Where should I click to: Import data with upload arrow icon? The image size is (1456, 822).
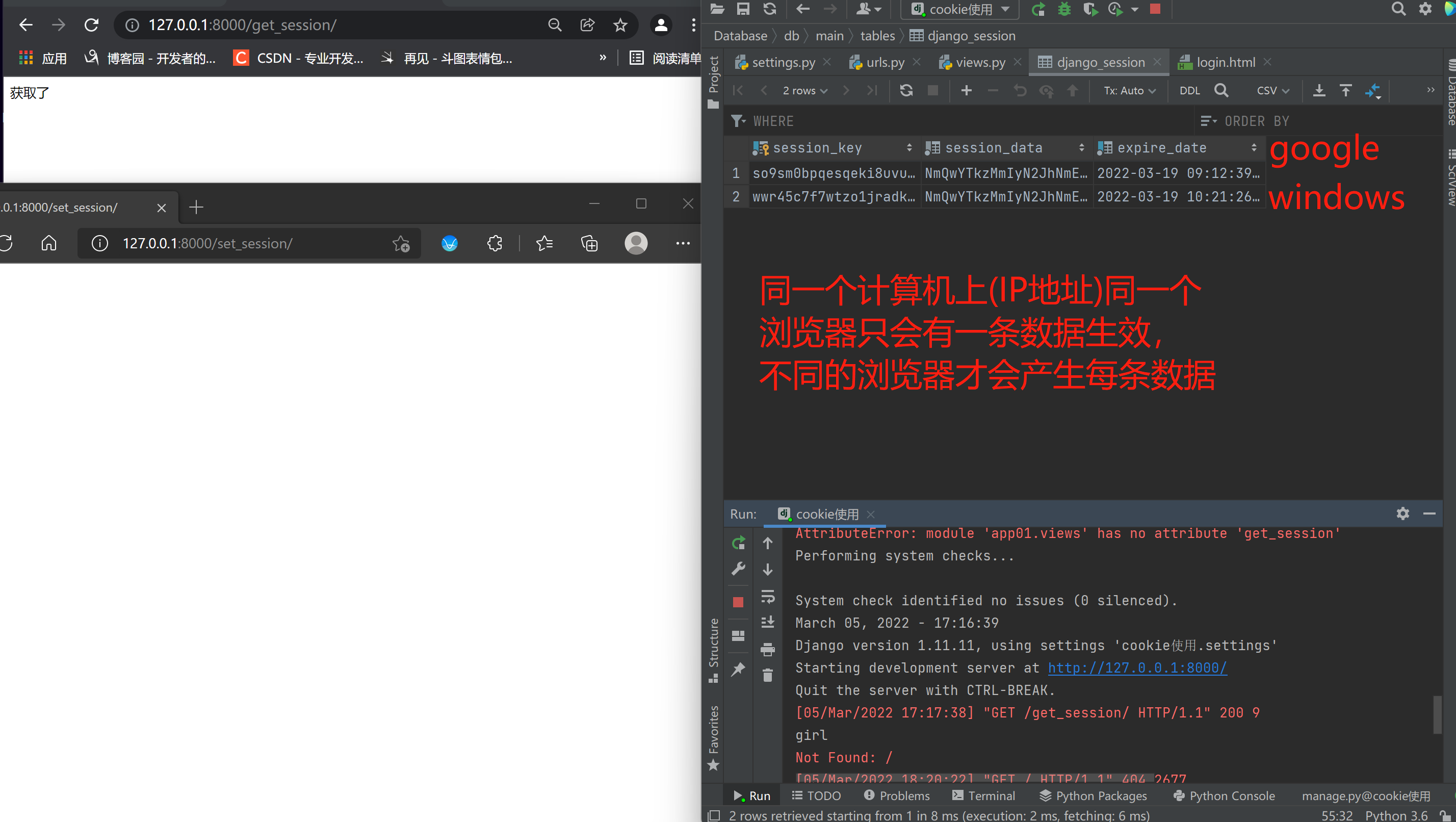pos(1345,90)
